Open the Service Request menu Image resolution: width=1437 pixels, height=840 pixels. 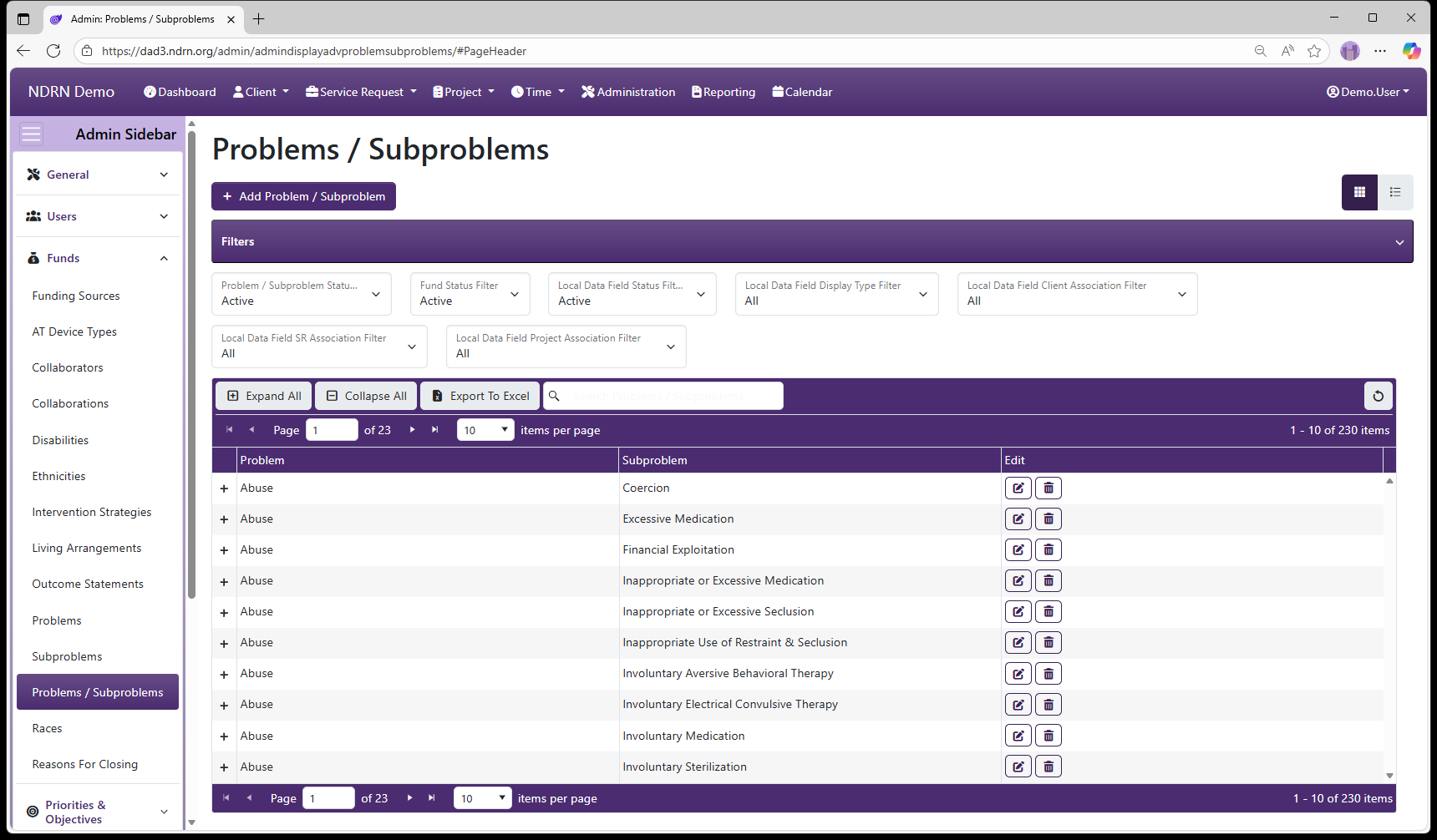(361, 92)
